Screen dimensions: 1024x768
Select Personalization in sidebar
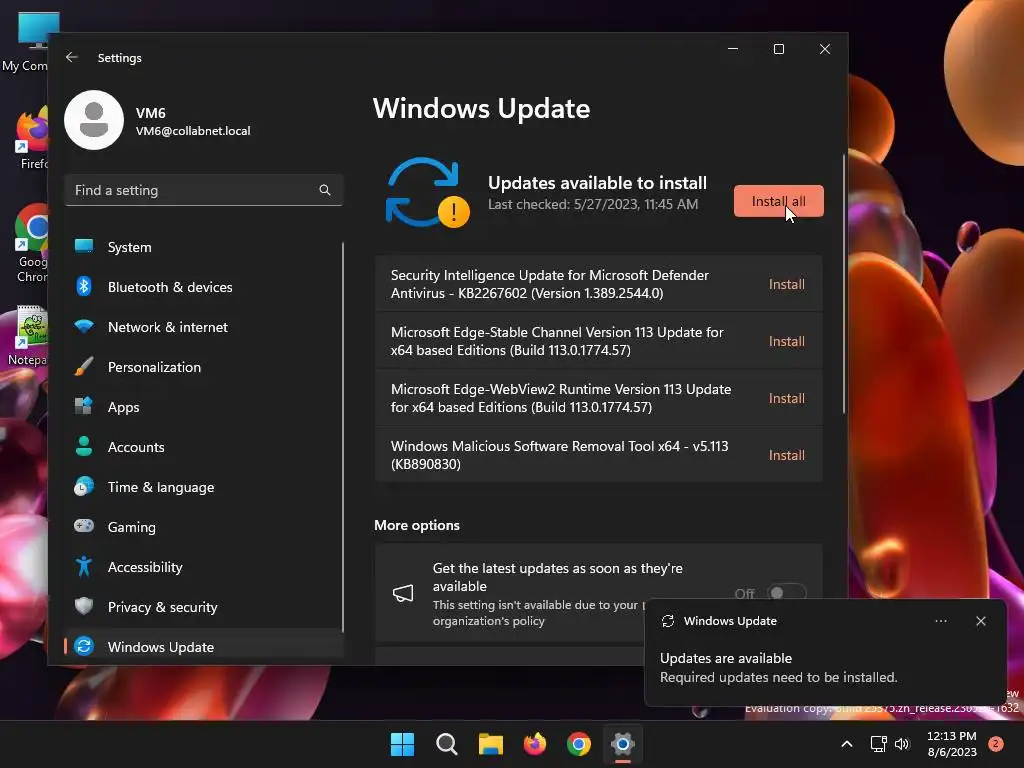click(204, 366)
